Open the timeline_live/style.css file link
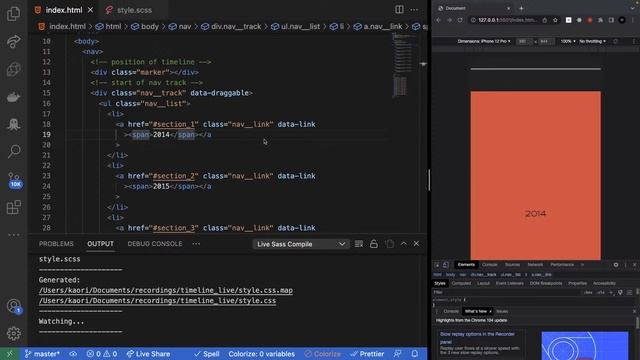 pos(158,301)
